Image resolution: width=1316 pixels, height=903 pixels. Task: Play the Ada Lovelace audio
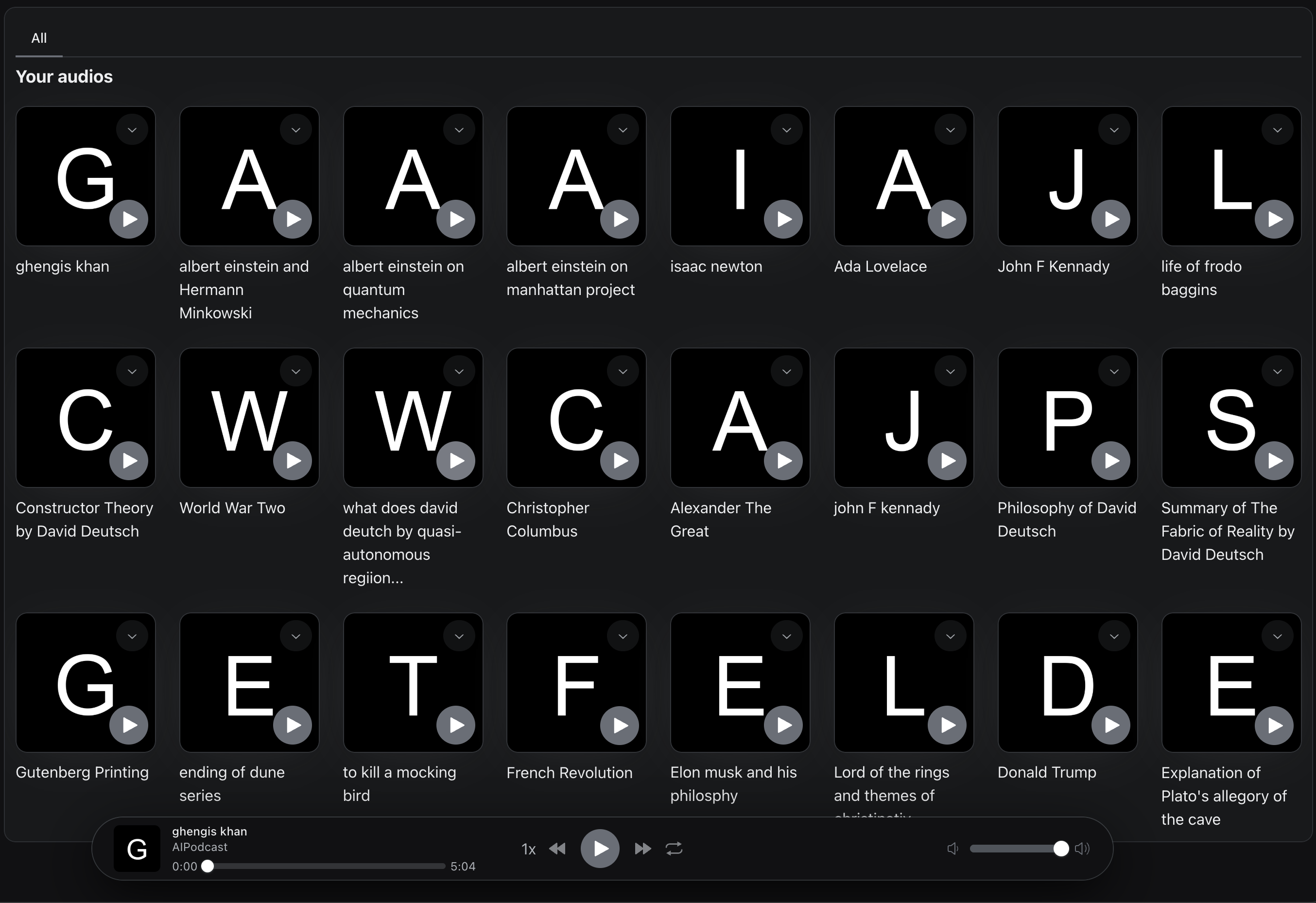pyautogui.click(x=947, y=219)
